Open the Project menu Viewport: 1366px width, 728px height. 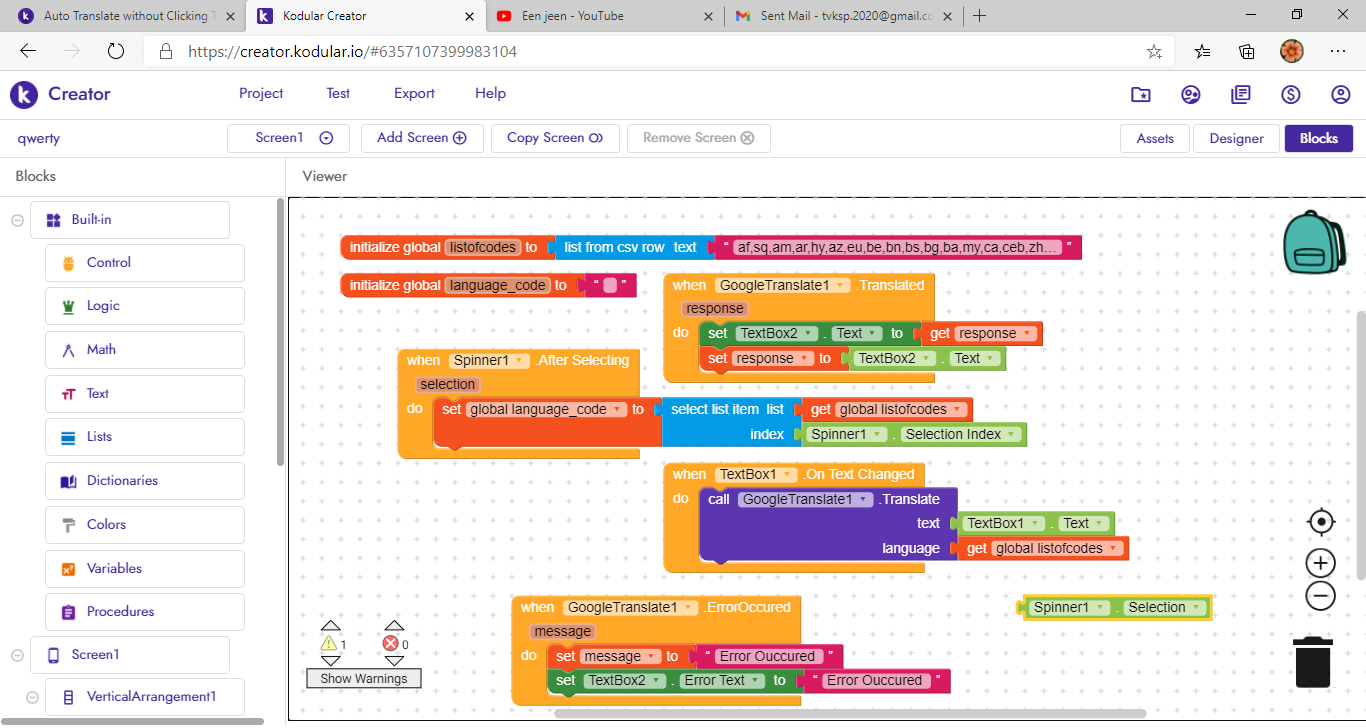[x=261, y=93]
